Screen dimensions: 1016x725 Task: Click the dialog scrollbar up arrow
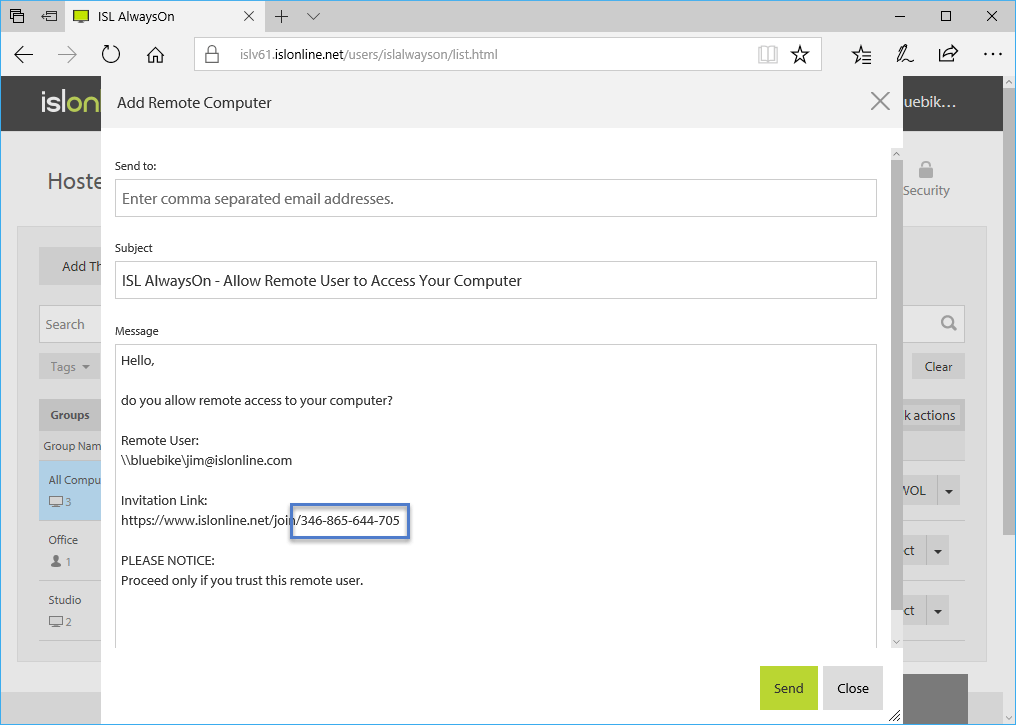897,154
